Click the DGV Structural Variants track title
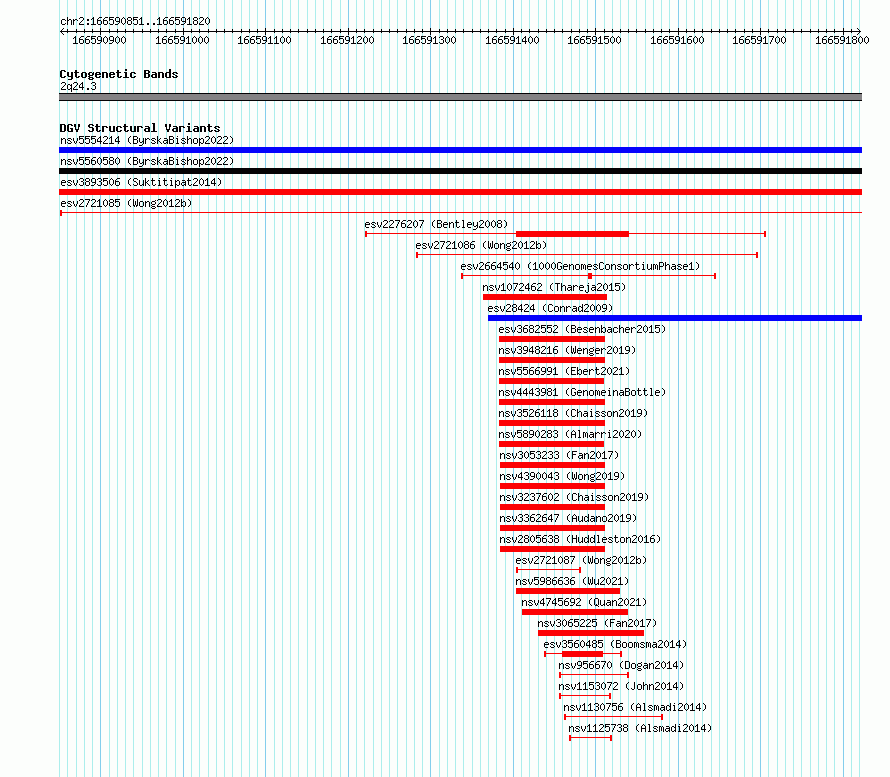 coord(140,128)
